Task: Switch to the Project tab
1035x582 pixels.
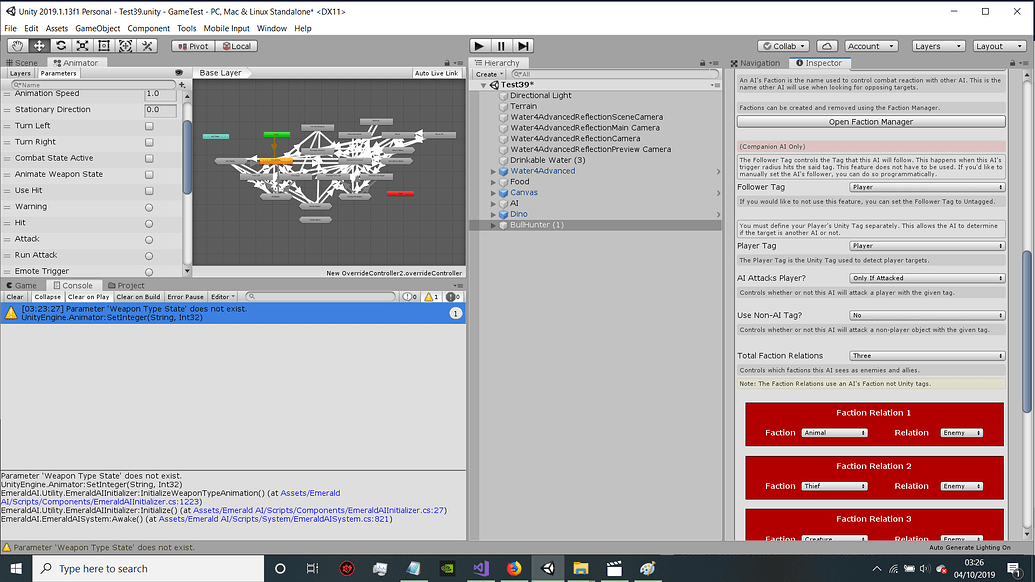Action: tap(126, 286)
